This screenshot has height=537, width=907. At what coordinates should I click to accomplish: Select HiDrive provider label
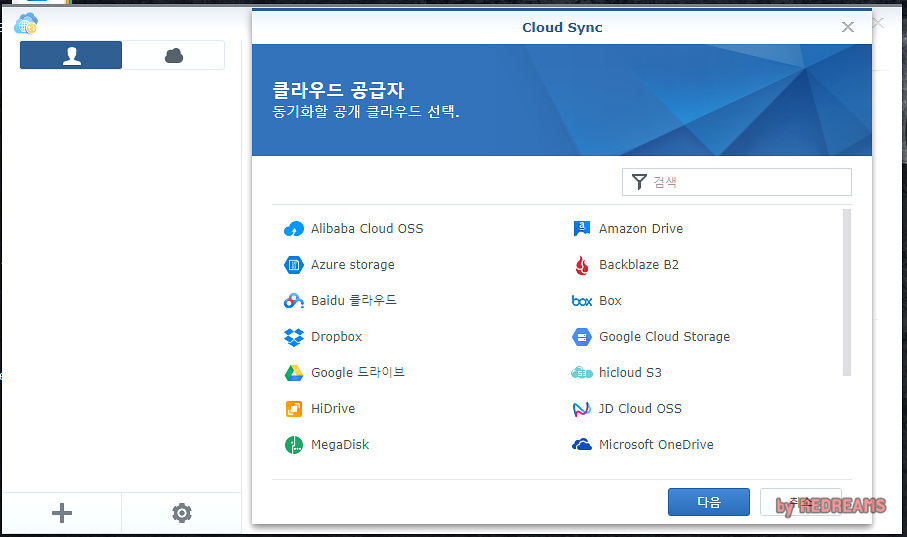point(333,409)
